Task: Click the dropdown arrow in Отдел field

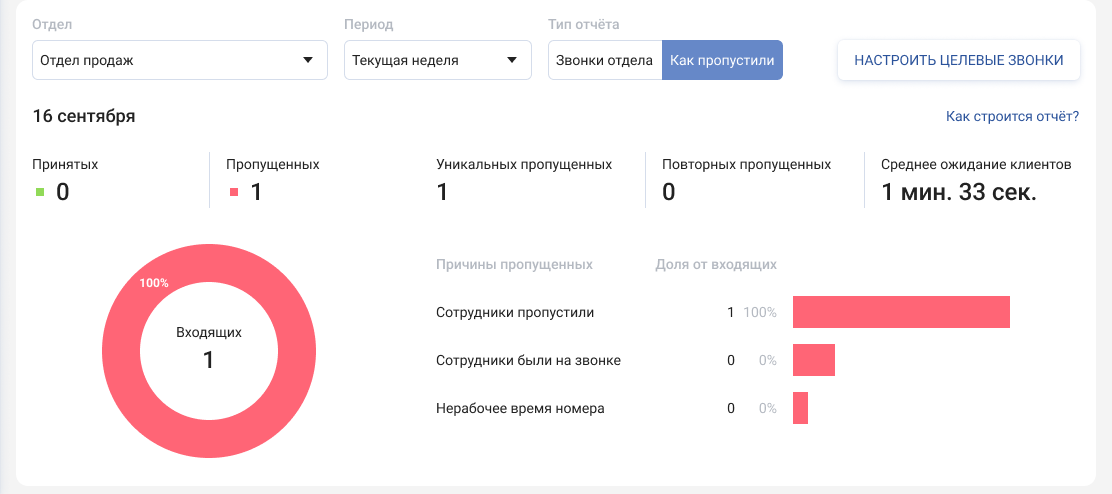Action: click(x=308, y=60)
